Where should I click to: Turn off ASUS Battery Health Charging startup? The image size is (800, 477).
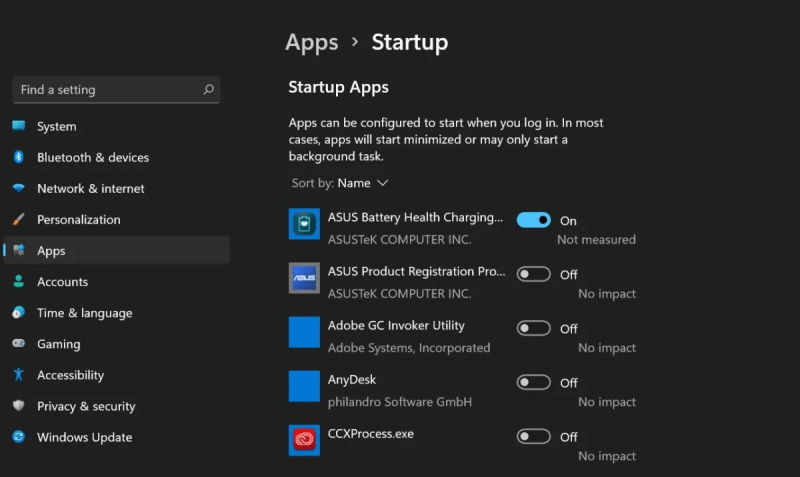534,220
